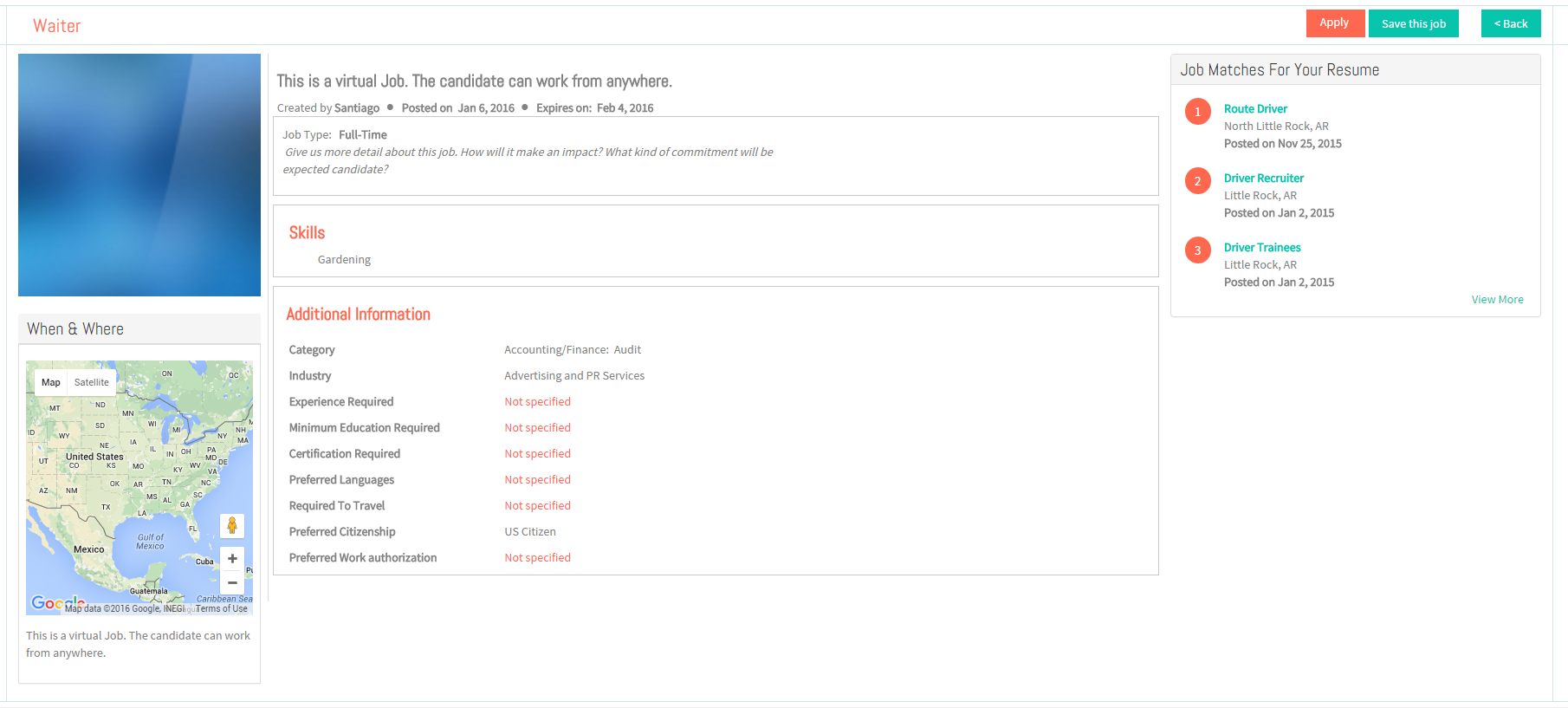The width and height of the screenshot is (1568, 708).
Task: Click the blue job image thumbnail
Action: (x=139, y=175)
